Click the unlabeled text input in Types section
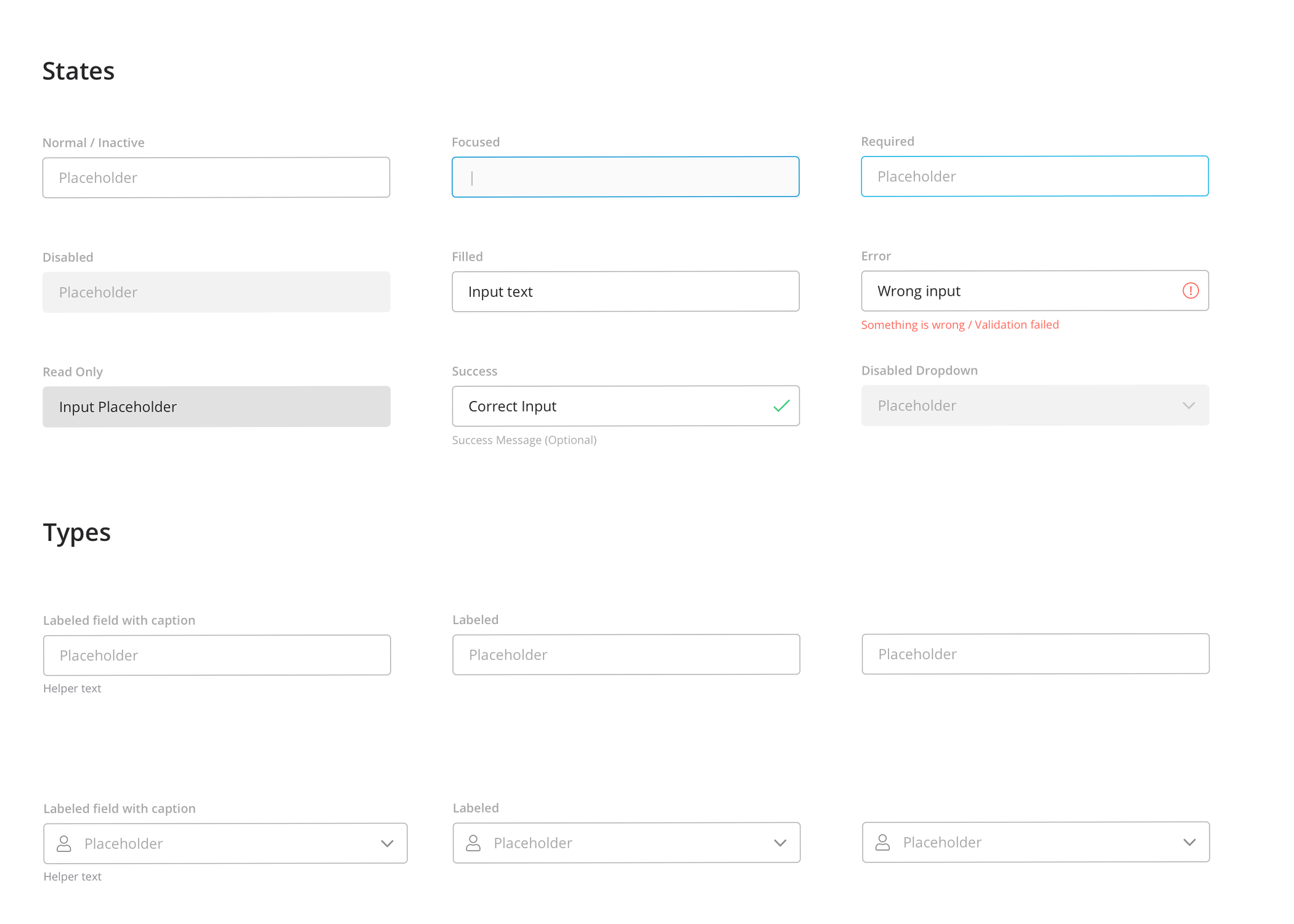This screenshot has height=924, width=1294. point(1035,654)
